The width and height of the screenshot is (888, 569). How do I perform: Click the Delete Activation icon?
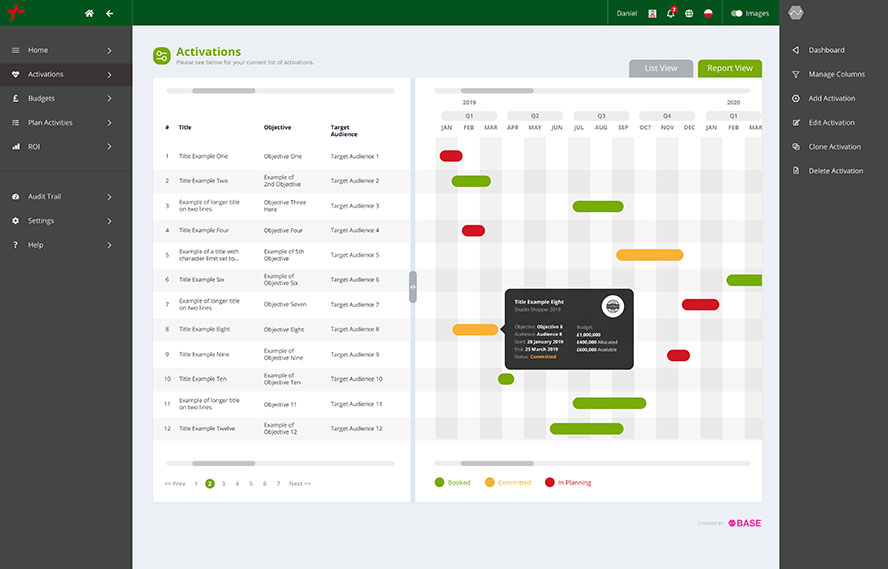tap(796, 171)
